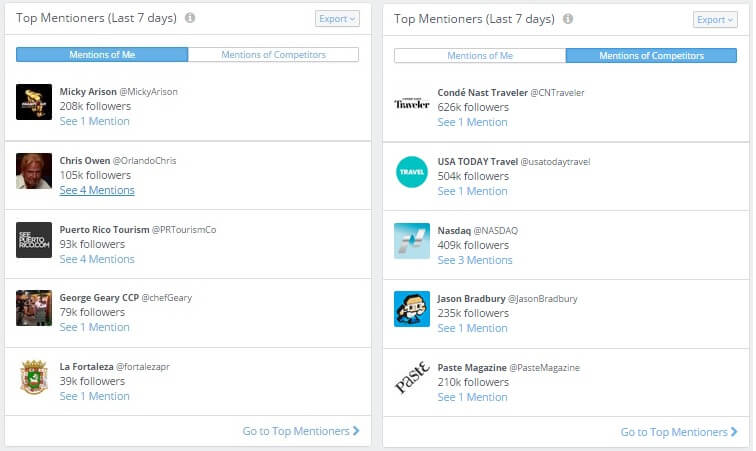Click @chefGeary handle
This screenshot has width=756, height=451.
(x=167, y=298)
